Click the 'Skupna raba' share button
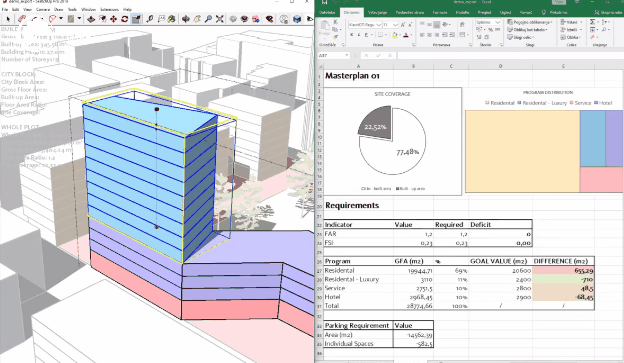624x363 pixels. point(609,12)
